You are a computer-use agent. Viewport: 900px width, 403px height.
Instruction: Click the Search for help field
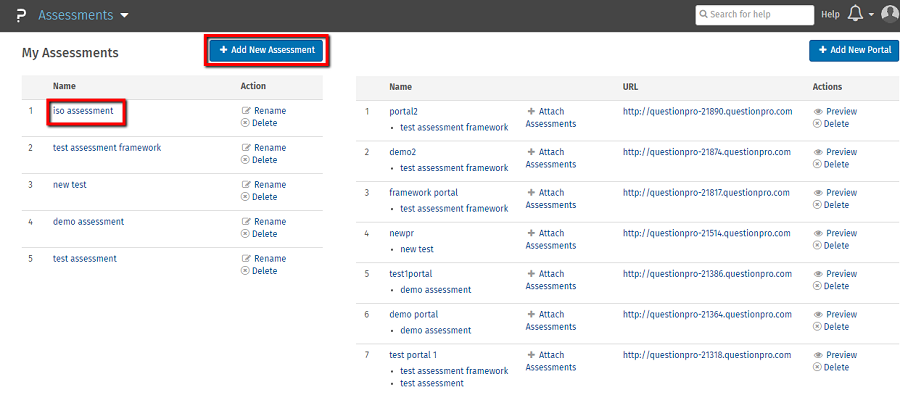759,15
